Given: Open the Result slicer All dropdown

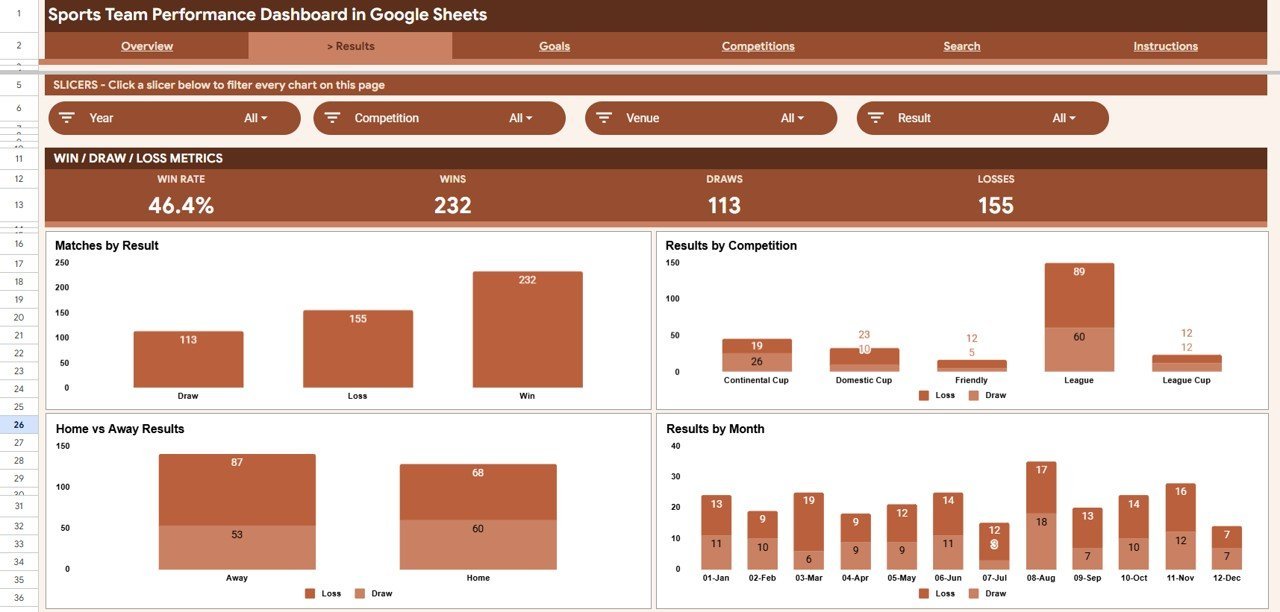Looking at the screenshot, I should [1064, 118].
